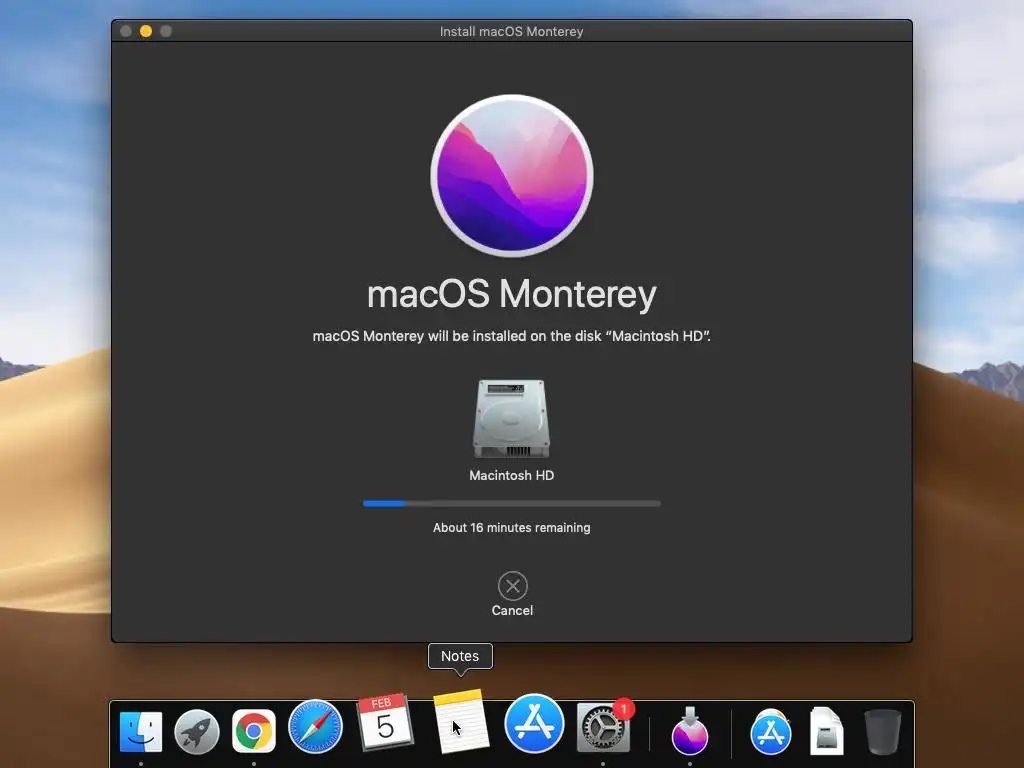Open Launchpad rocket icon in Dock

point(197,731)
